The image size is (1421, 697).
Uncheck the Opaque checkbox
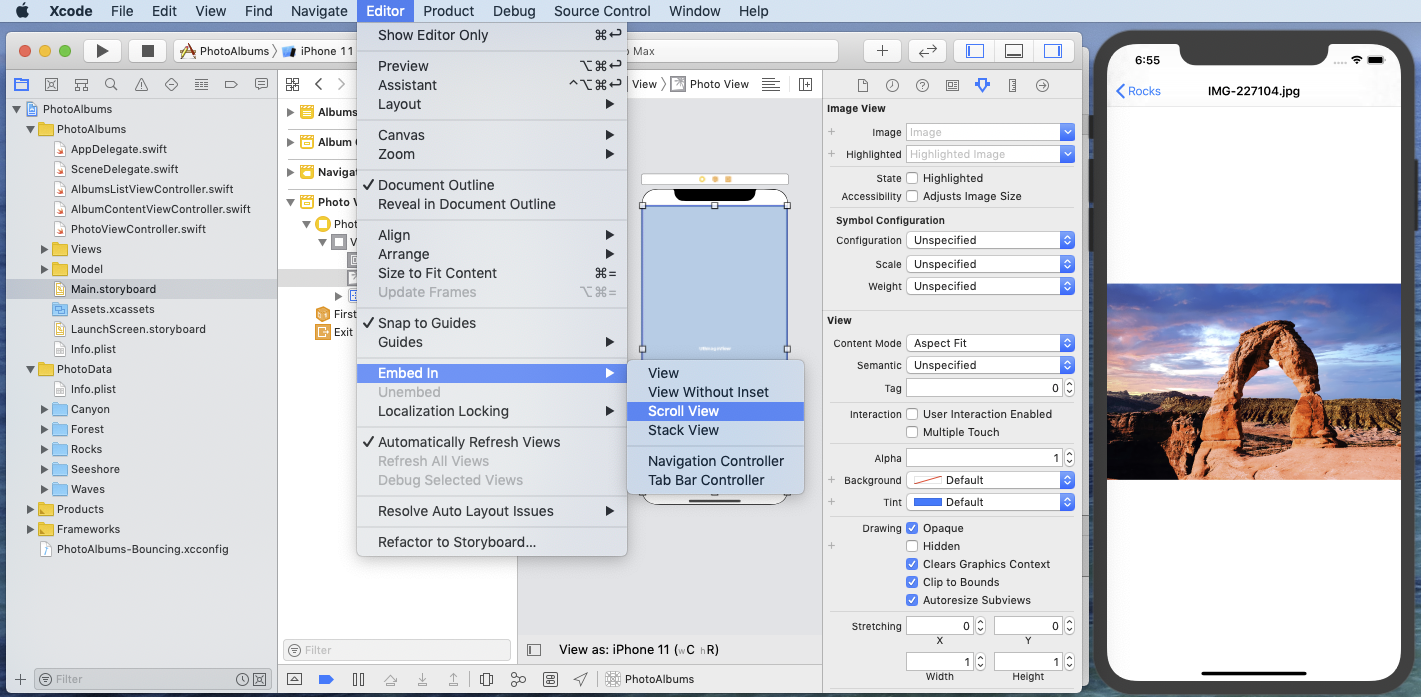click(x=912, y=528)
